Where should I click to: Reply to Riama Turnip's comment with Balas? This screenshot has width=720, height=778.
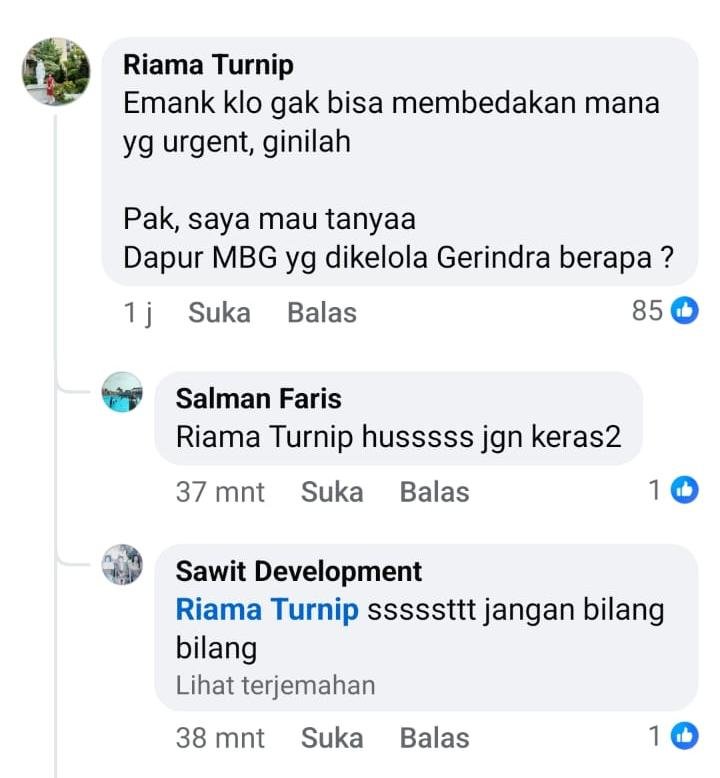point(321,313)
